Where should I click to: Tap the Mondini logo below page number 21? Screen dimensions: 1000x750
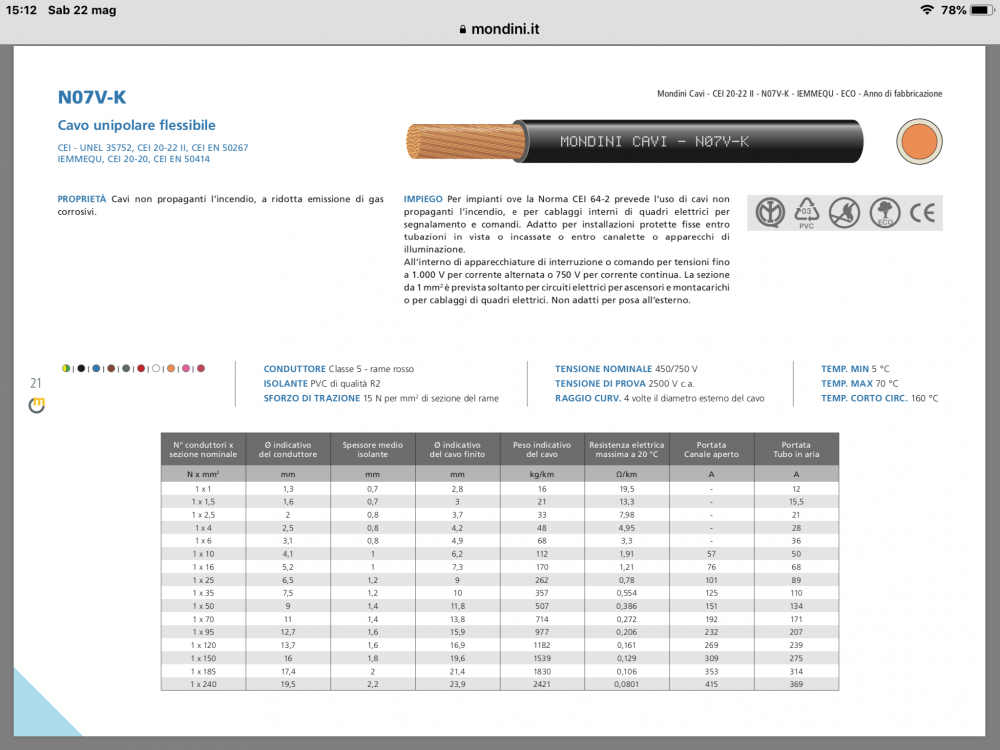point(37,405)
